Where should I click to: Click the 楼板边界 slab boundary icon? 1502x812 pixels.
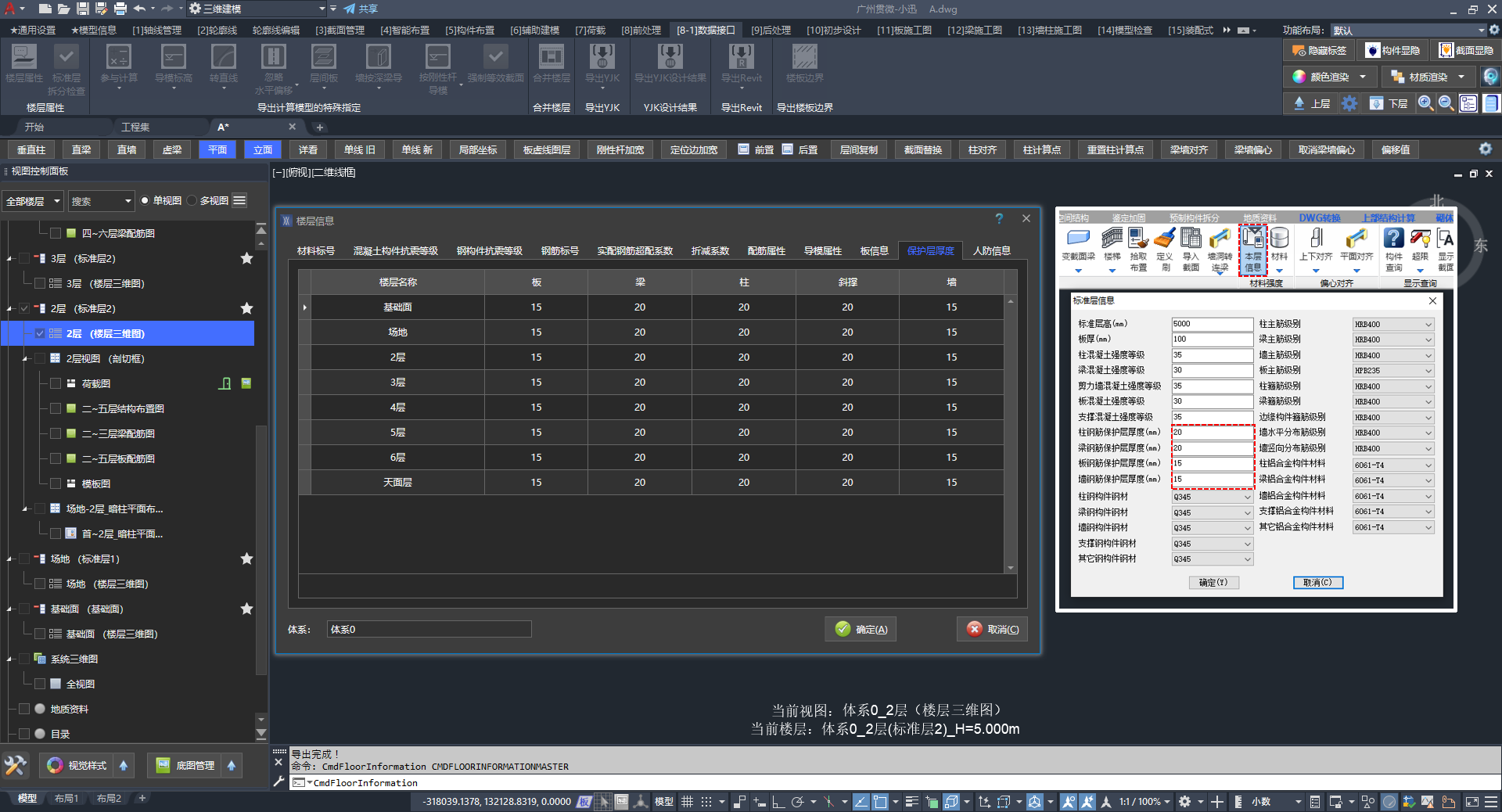(804, 57)
